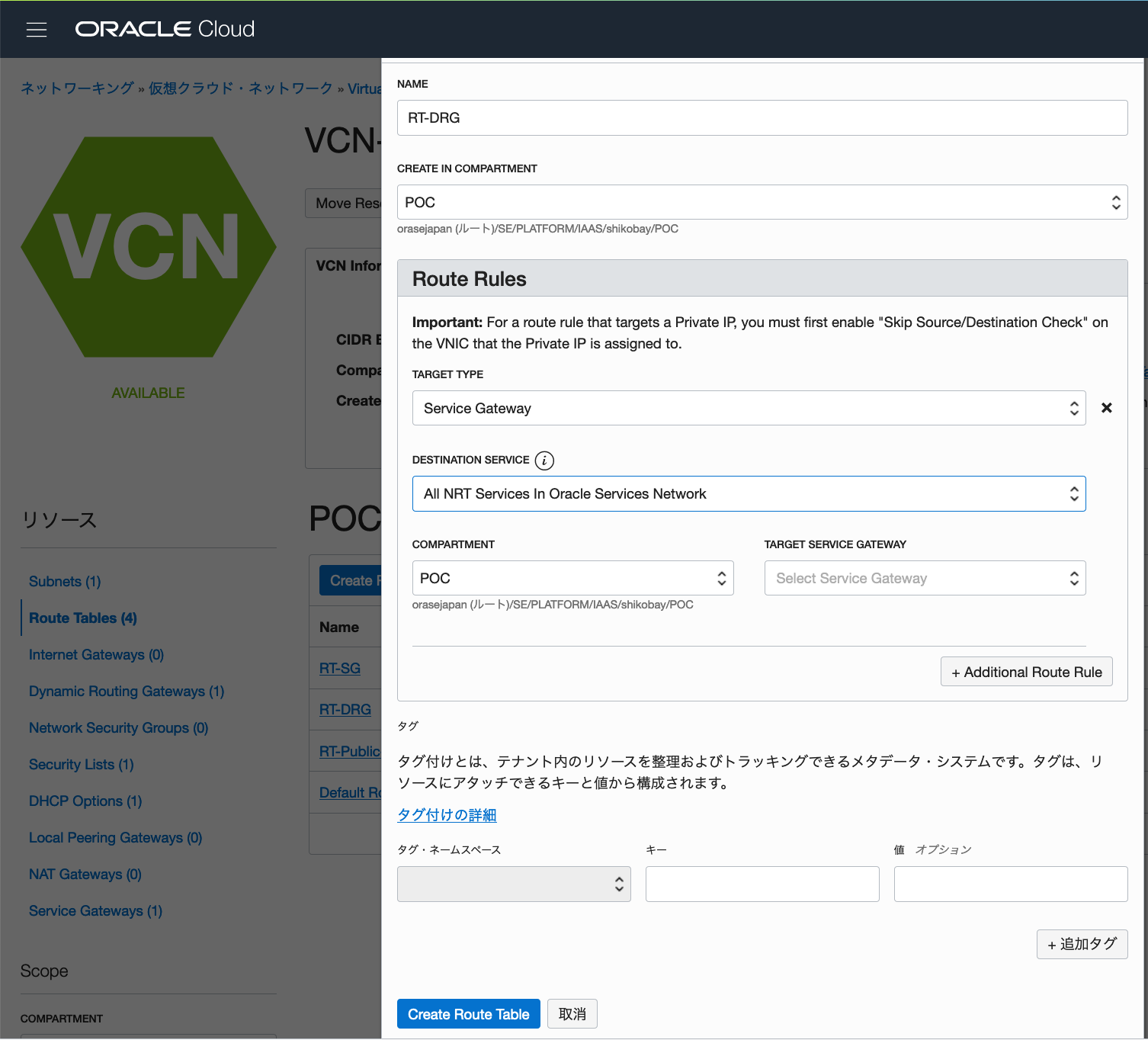Open Dynamic Routing Gateways (1) list
This screenshot has height=1040, width=1148.
point(127,692)
